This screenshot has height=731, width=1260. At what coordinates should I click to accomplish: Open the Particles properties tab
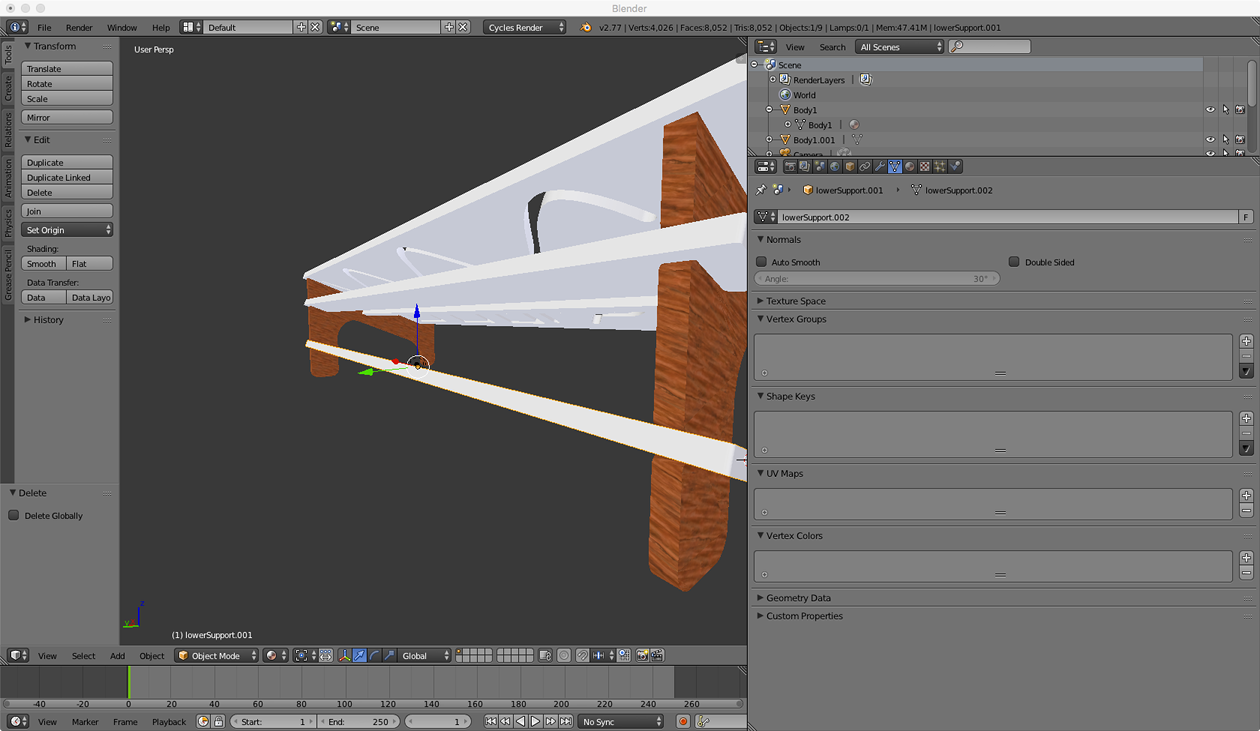[x=940, y=167]
